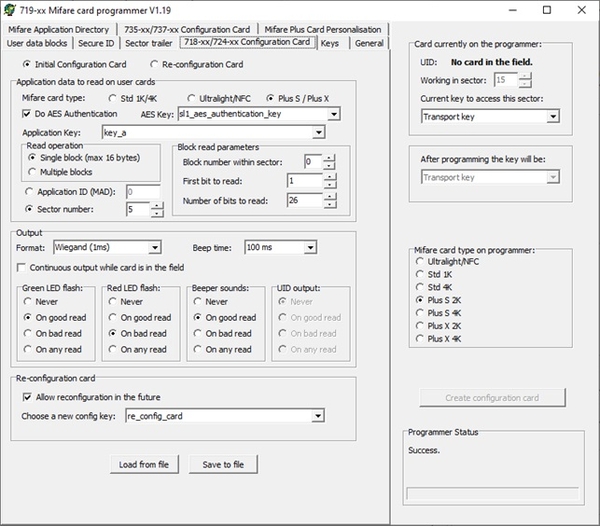600x526 pixels.
Task: Choose Ultralight/NFC card type radio
Action: (x=219, y=99)
